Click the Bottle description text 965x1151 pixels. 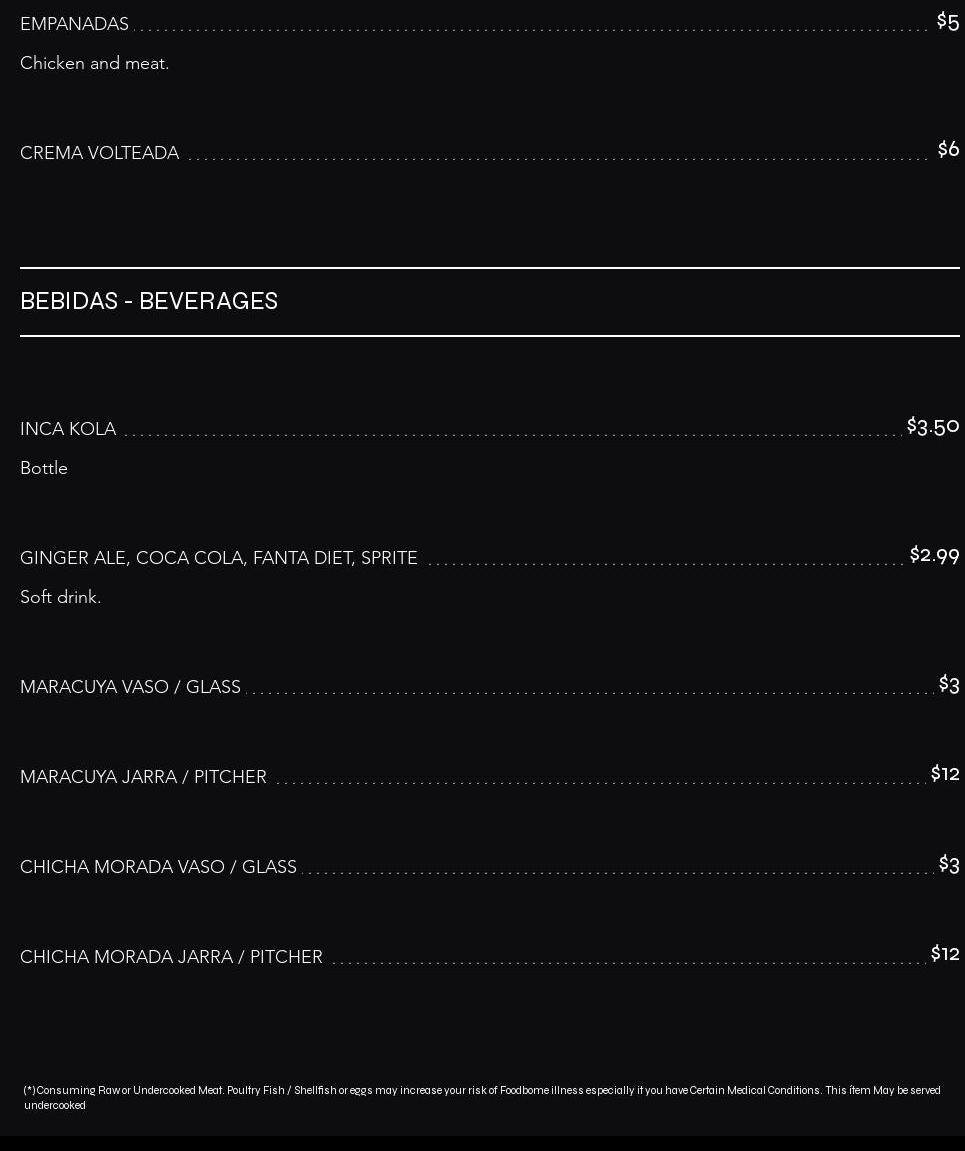(44, 468)
